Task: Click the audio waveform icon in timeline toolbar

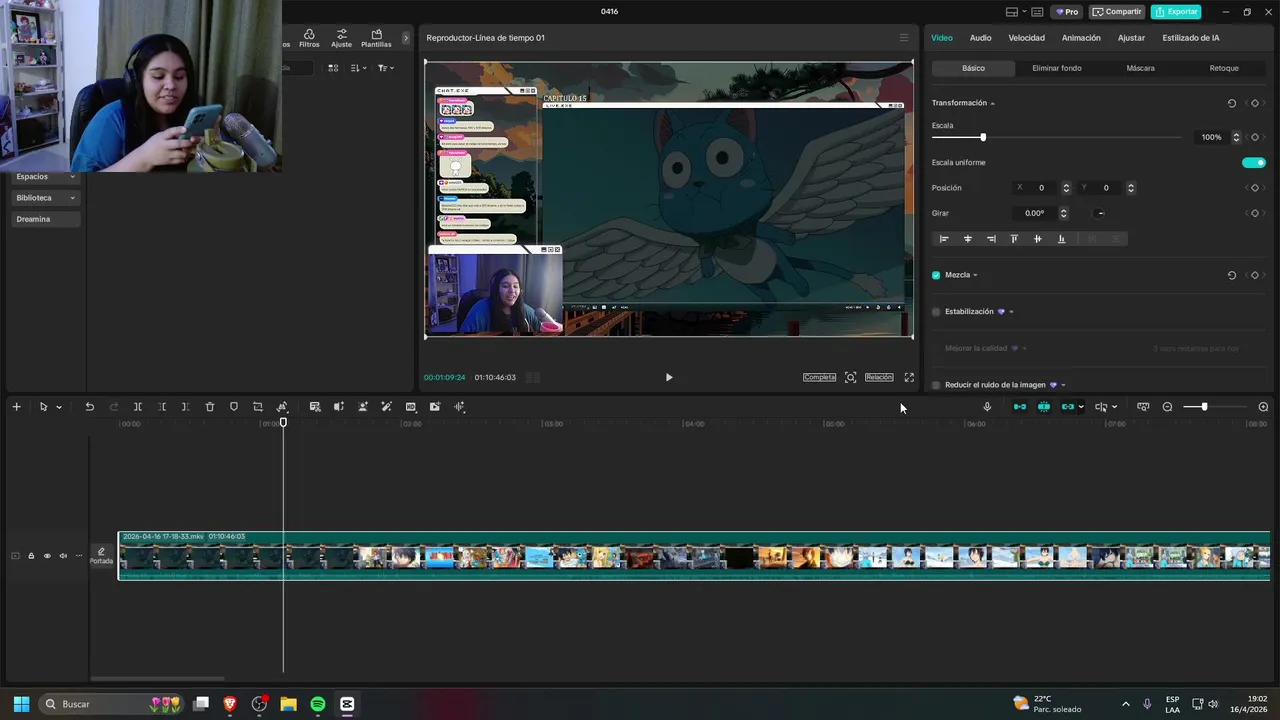Action: tap(459, 407)
